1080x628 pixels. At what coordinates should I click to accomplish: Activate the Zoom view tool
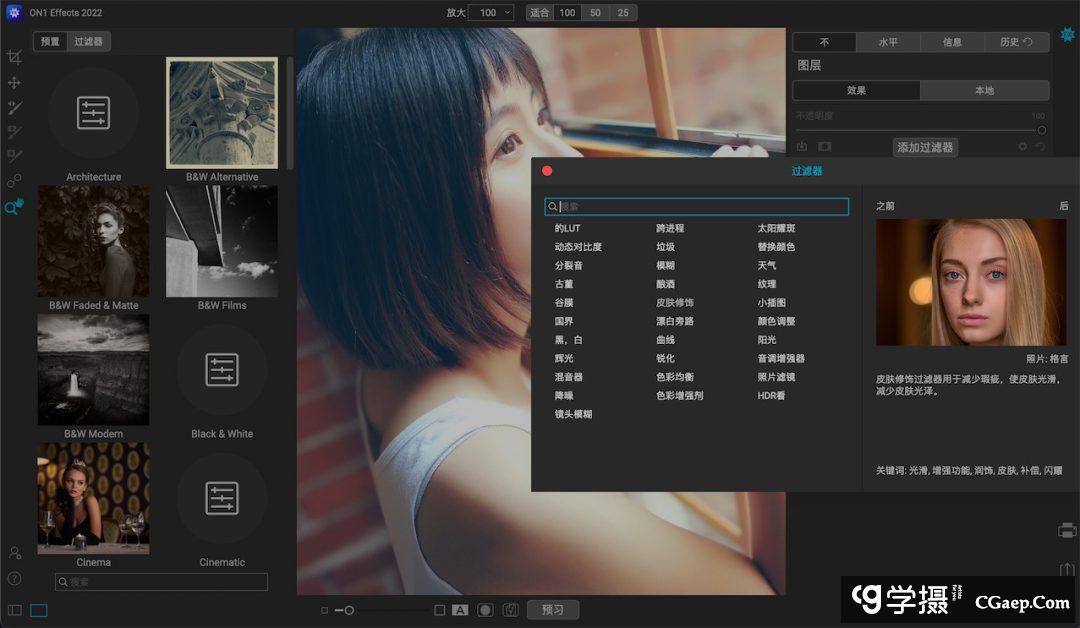(14, 207)
